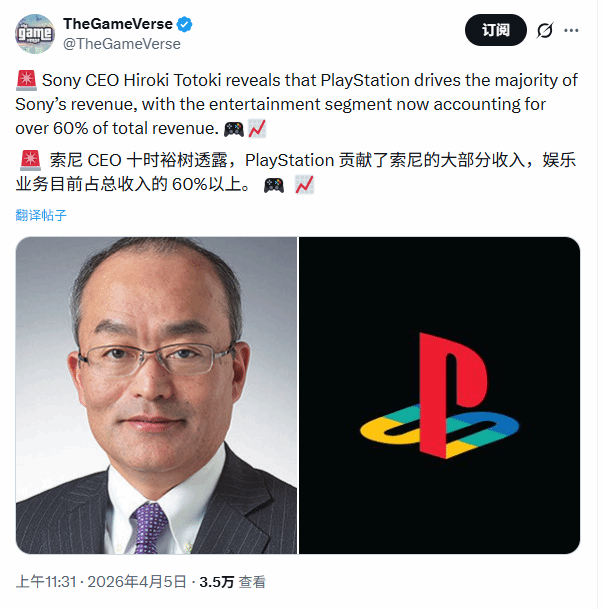Click the siren emoji before 索尼 CEO

[30, 160]
